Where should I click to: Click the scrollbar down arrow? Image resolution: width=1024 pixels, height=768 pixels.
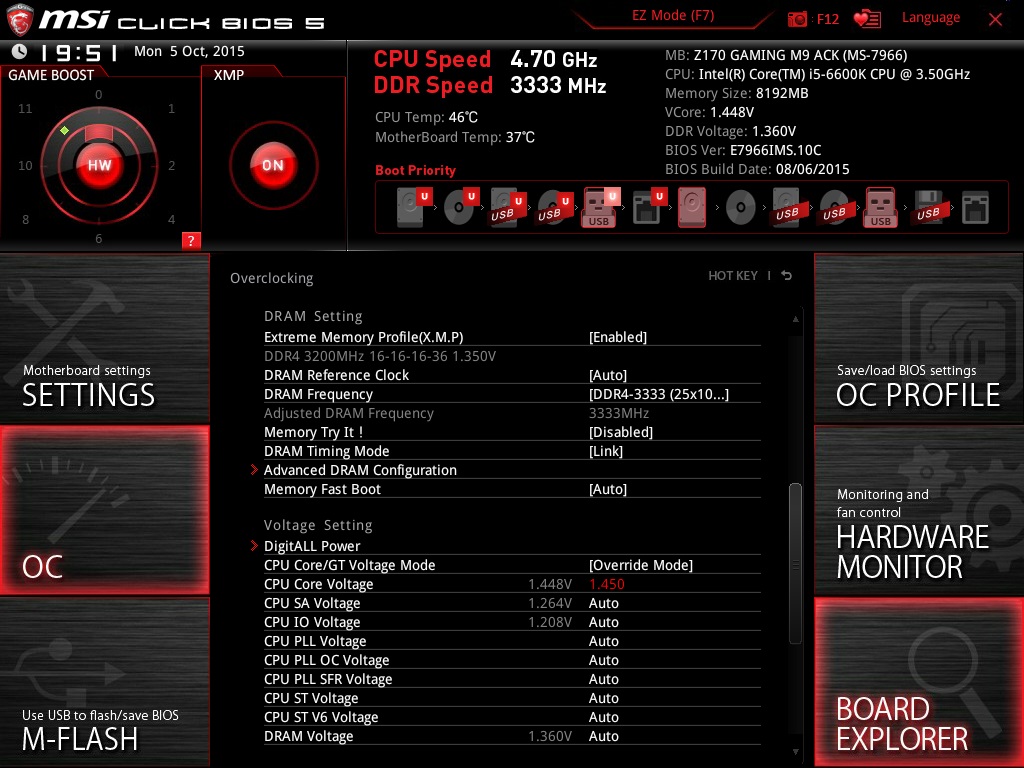[795, 752]
